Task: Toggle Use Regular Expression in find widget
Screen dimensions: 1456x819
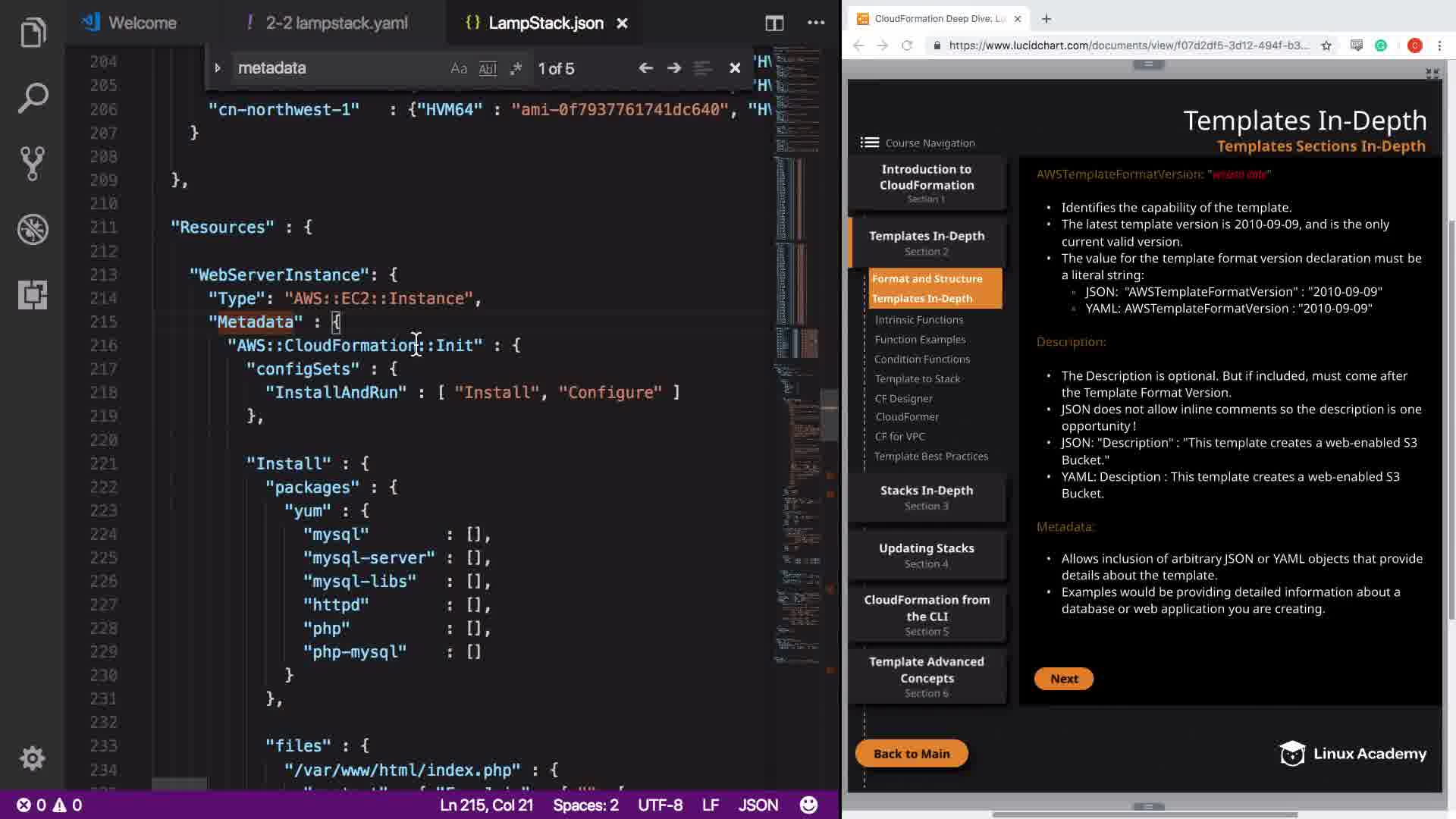Action: coord(516,68)
